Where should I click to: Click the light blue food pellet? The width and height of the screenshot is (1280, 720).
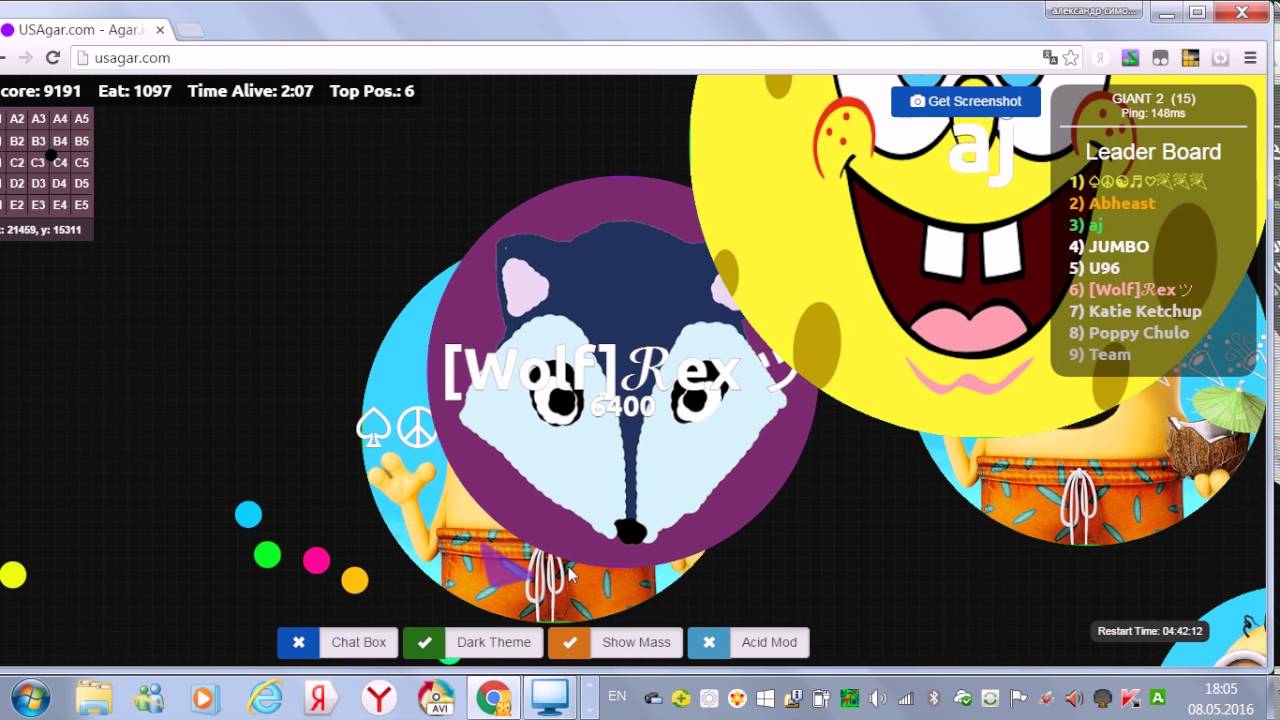(248, 515)
